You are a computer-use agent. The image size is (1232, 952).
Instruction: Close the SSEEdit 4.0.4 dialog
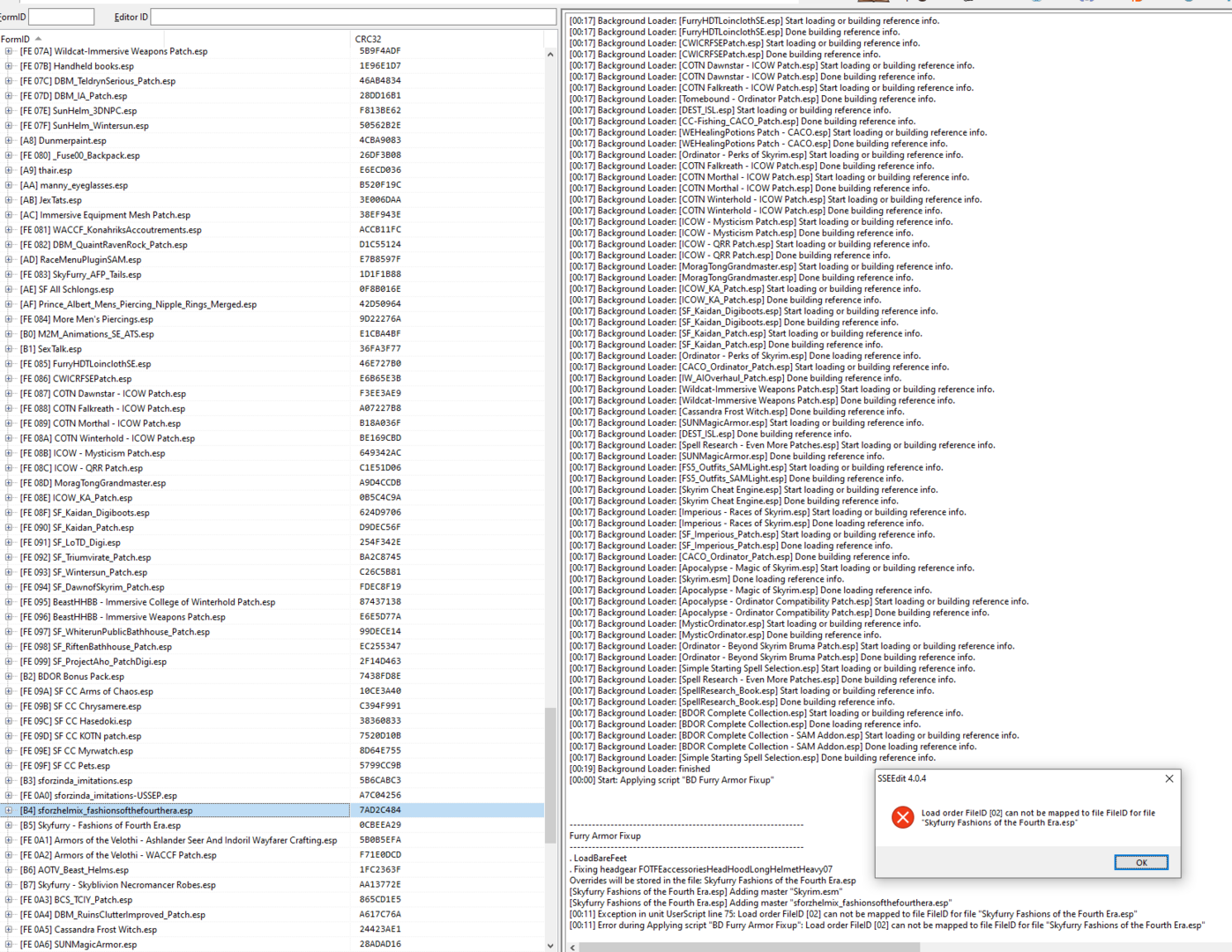(x=1169, y=778)
